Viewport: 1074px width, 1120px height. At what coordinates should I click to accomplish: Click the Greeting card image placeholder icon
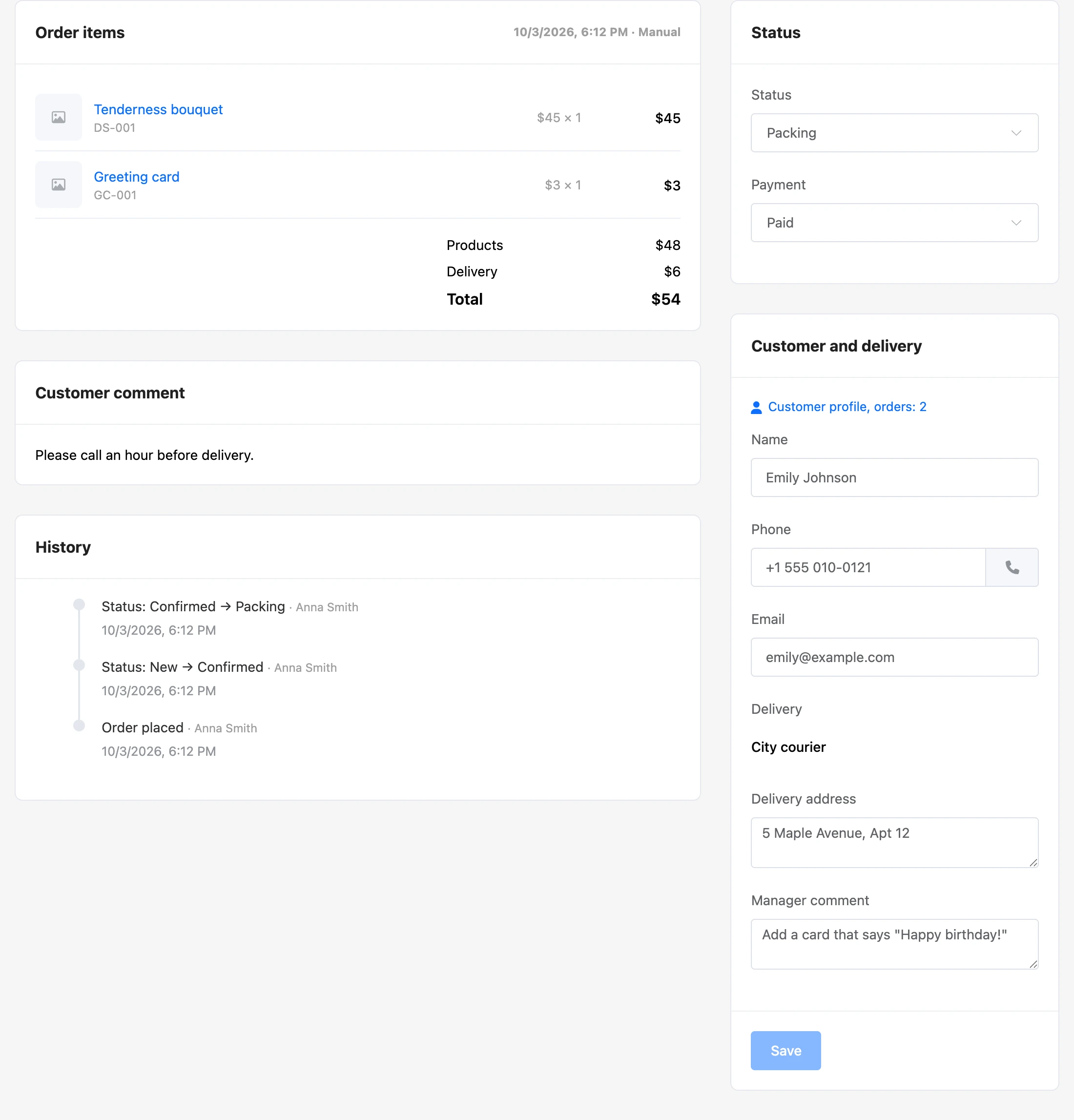(x=58, y=185)
